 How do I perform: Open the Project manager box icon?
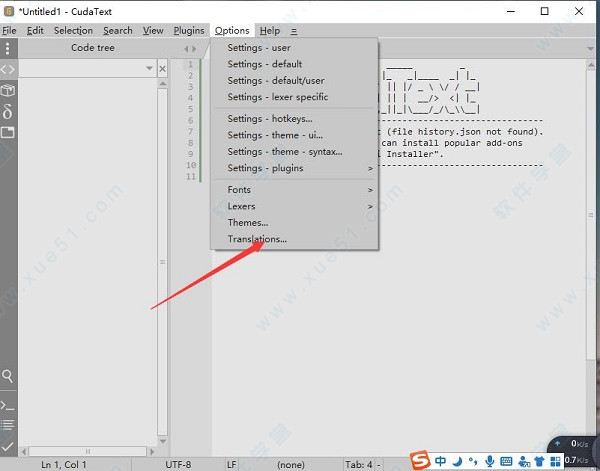click(8, 91)
